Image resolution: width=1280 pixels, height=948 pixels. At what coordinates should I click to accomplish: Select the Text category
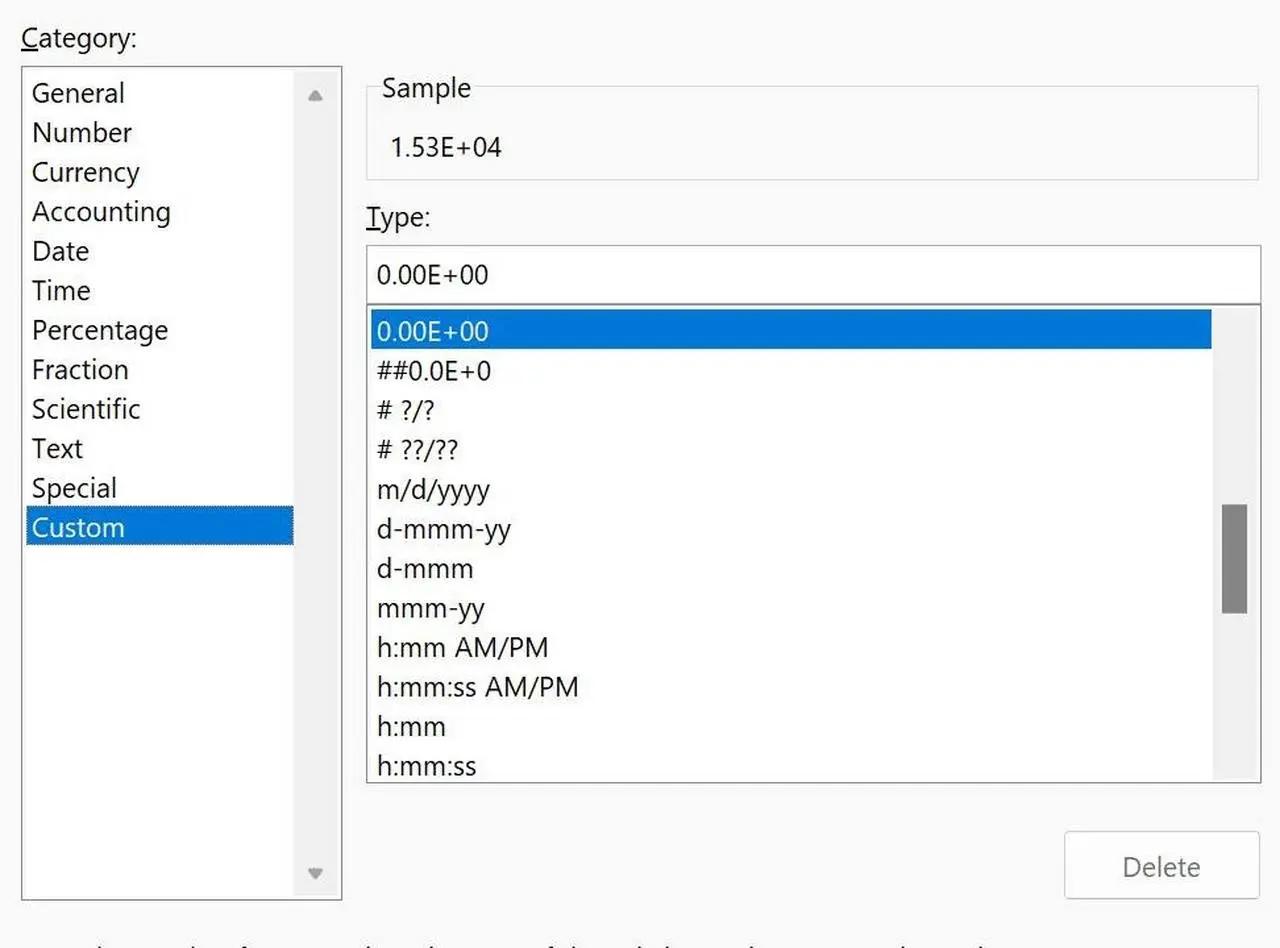click(160, 449)
